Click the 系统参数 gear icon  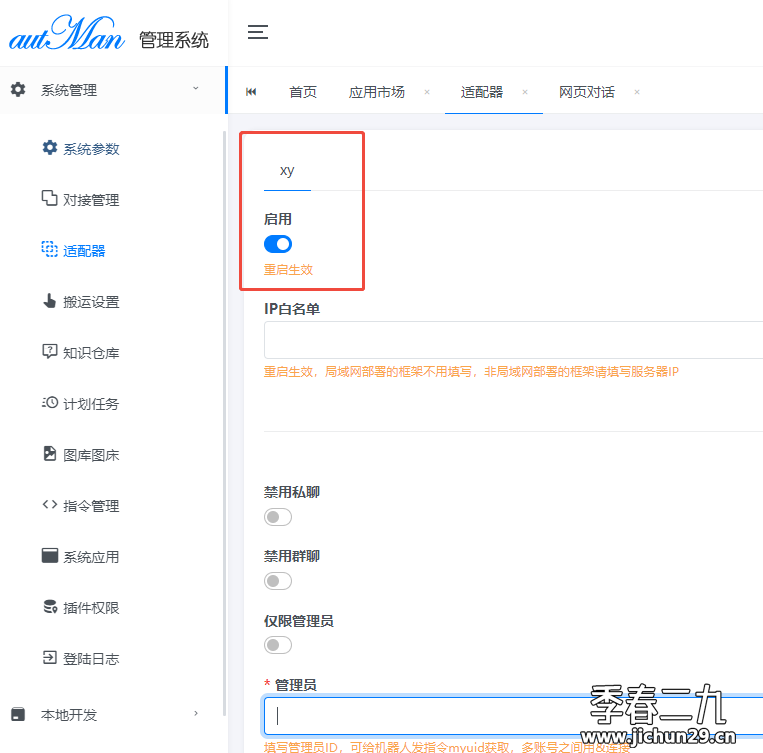point(50,147)
